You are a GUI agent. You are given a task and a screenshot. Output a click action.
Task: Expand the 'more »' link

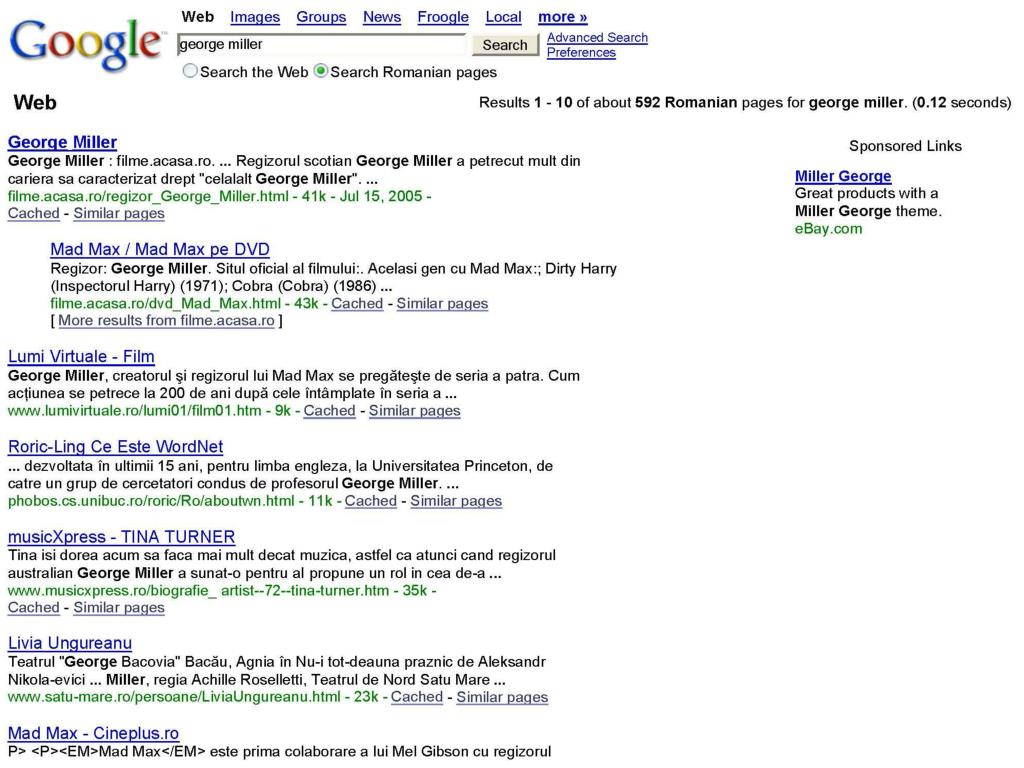(x=562, y=17)
